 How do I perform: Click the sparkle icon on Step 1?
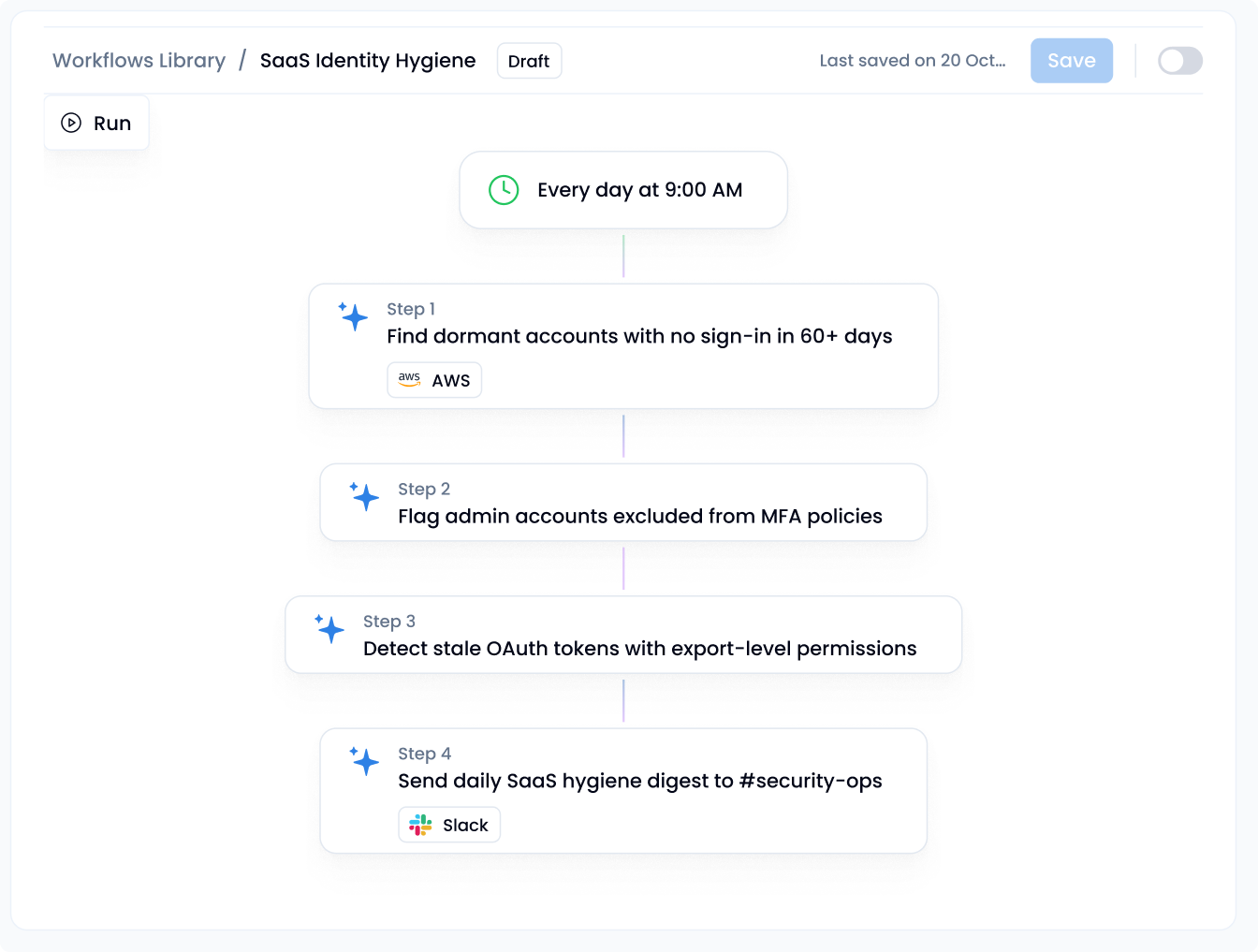point(353,316)
